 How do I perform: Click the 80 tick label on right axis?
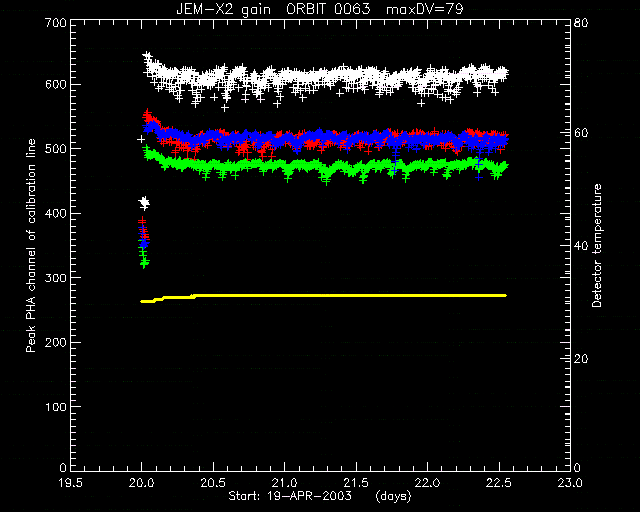[x=581, y=22]
